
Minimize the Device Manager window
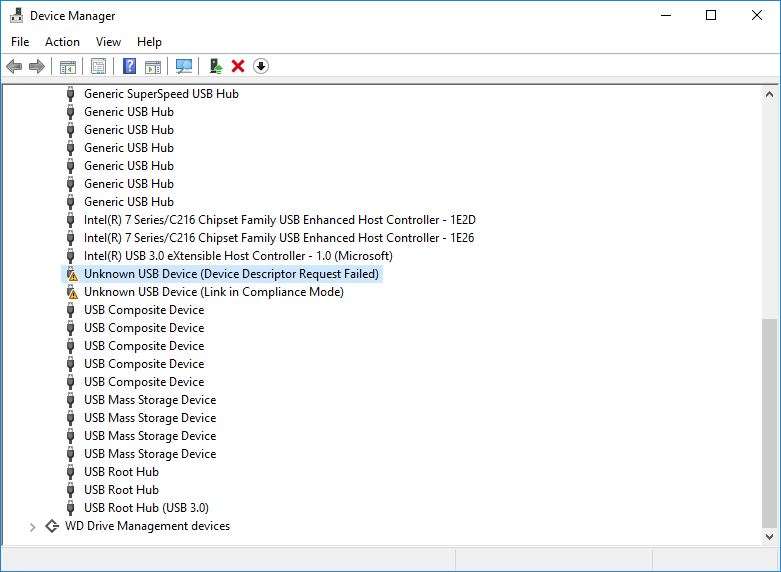click(x=666, y=15)
